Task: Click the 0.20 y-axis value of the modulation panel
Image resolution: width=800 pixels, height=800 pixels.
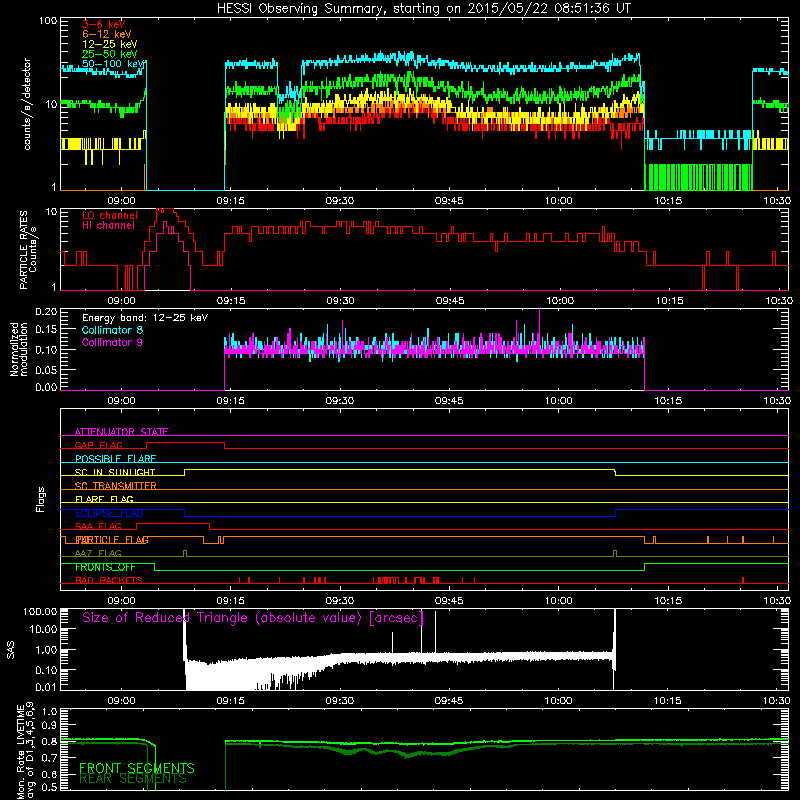Action: point(46,311)
